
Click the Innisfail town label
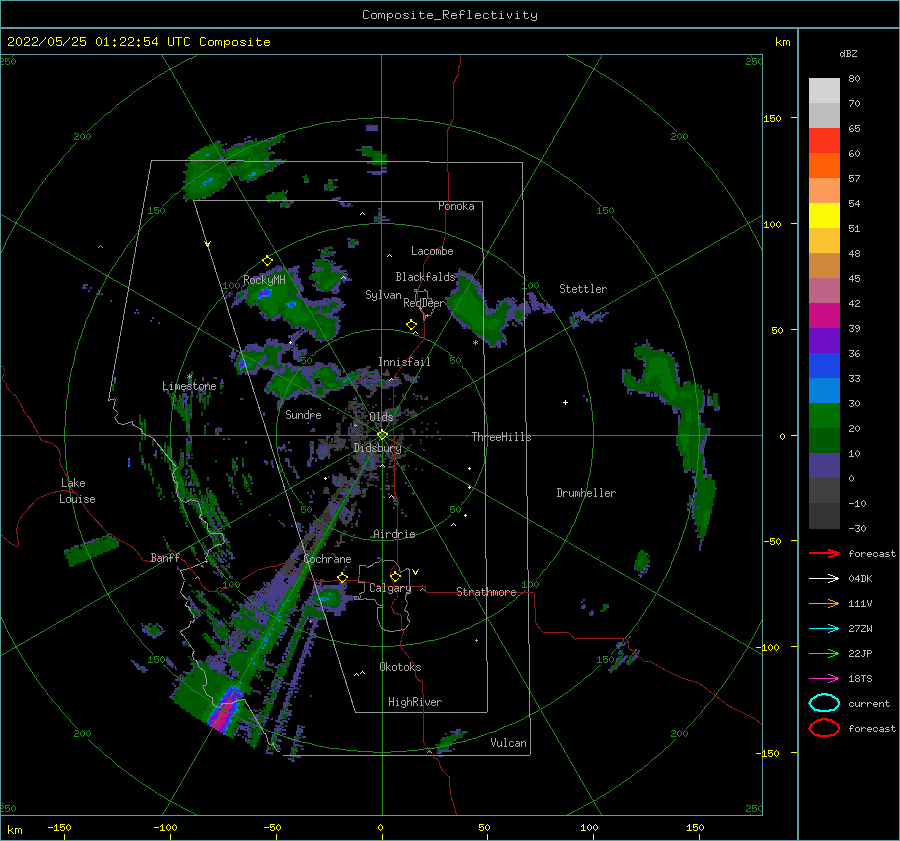point(404,362)
